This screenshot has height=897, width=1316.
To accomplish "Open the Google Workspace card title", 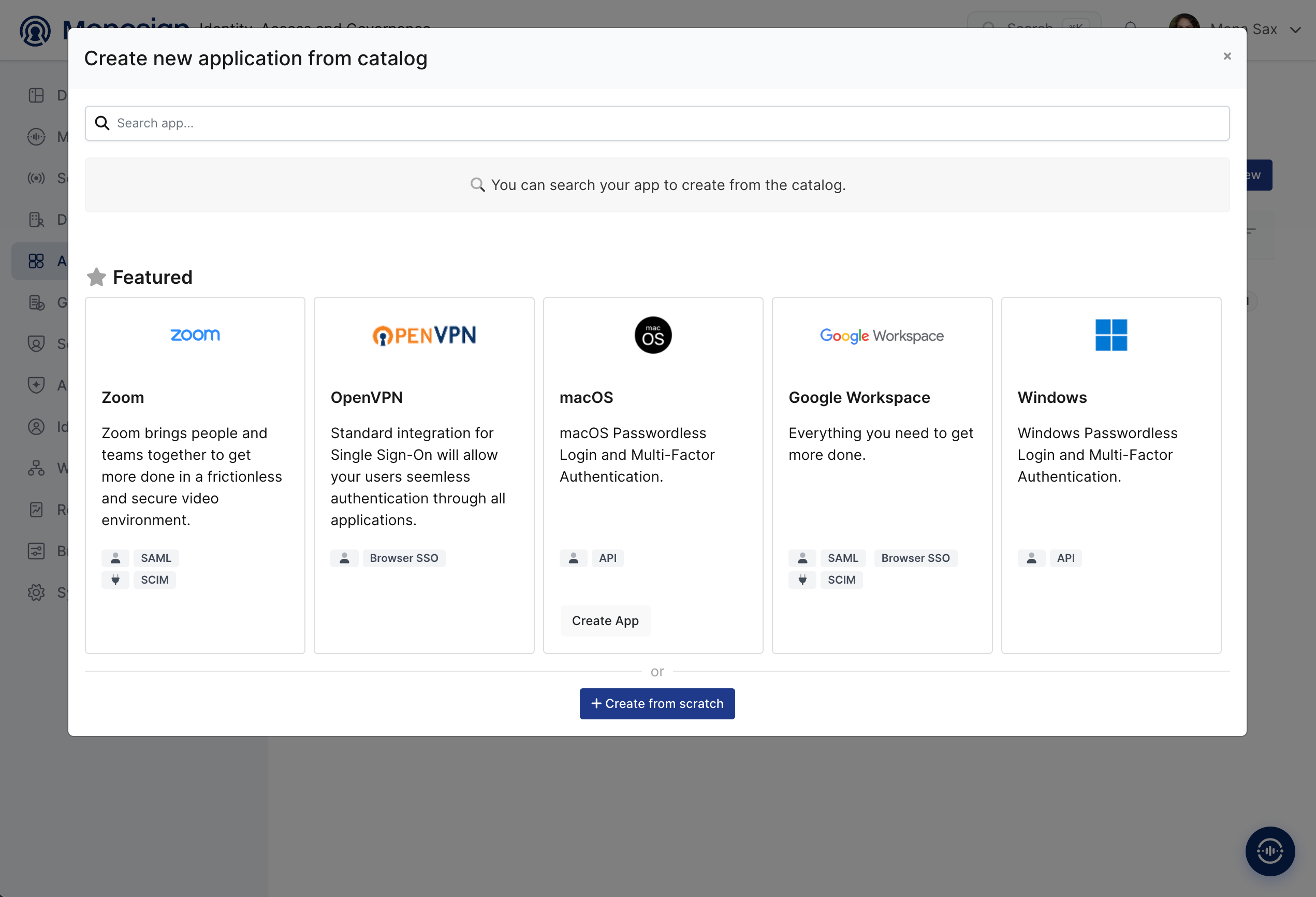I will coord(859,397).
